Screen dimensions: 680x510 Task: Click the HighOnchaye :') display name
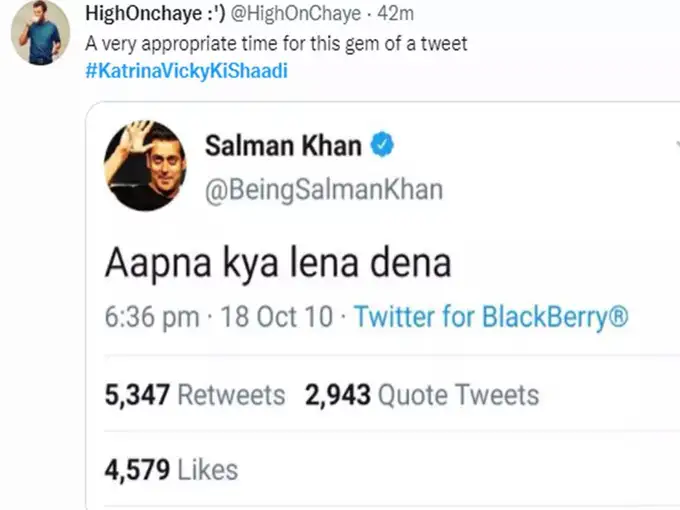pyautogui.click(x=155, y=14)
